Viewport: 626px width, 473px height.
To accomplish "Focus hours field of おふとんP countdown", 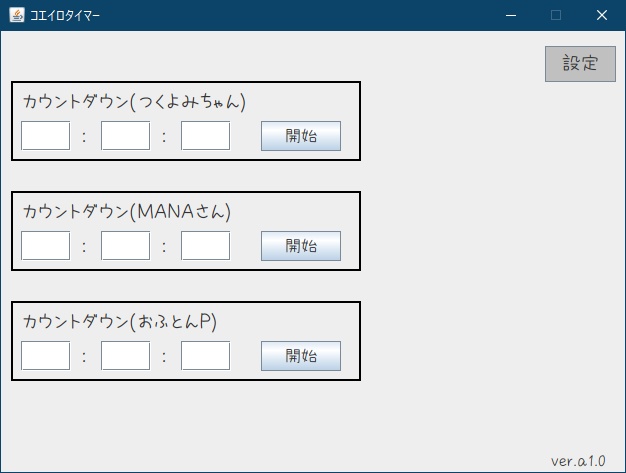I will click(x=45, y=356).
